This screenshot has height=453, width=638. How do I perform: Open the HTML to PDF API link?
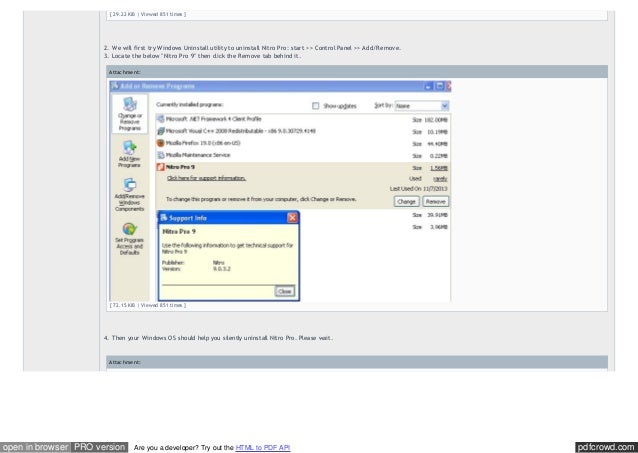(263, 447)
